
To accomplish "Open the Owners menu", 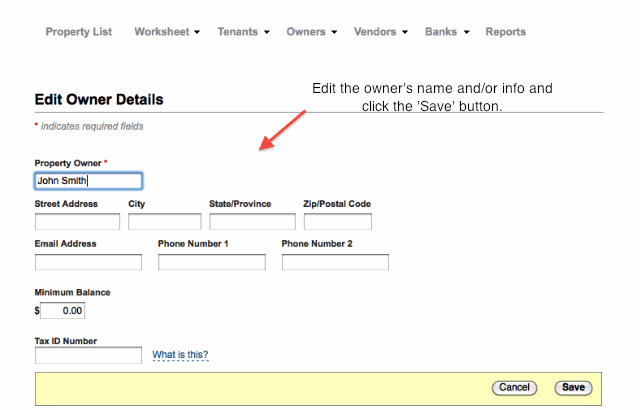I will tap(306, 32).
